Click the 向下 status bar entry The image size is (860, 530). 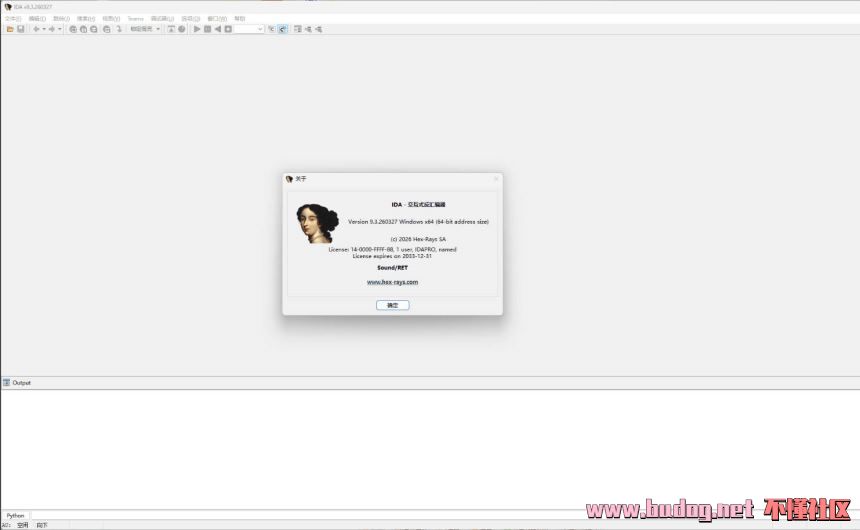pyautogui.click(x=42, y=526)
